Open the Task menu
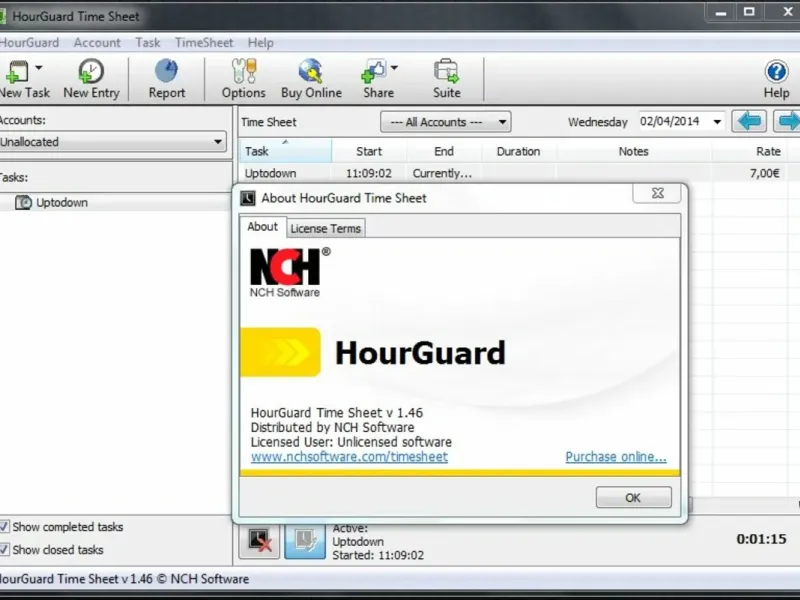 click(148, 43)
